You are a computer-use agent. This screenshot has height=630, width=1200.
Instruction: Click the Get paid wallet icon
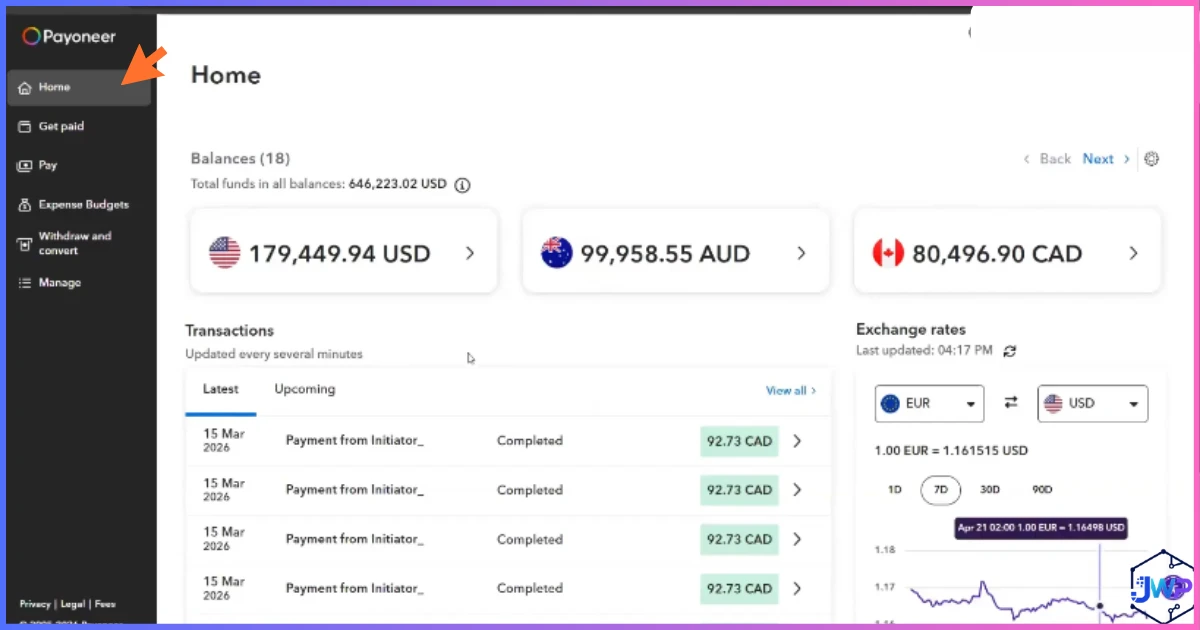point(25,127)
